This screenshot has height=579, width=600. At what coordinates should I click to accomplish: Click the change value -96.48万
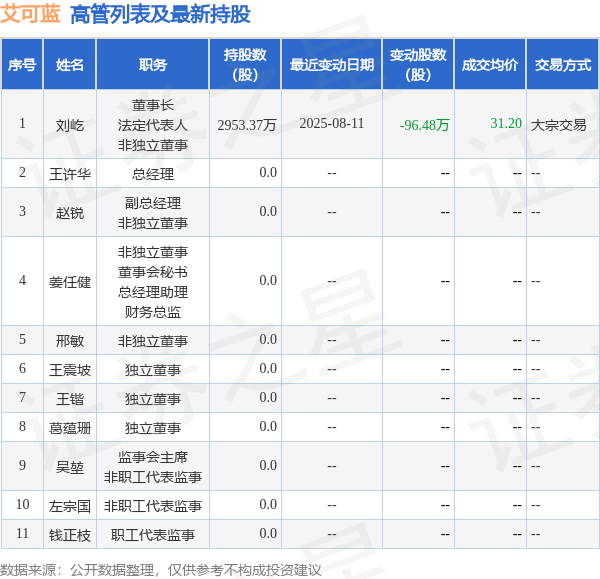pyautogui.click(x=424, y=125)
